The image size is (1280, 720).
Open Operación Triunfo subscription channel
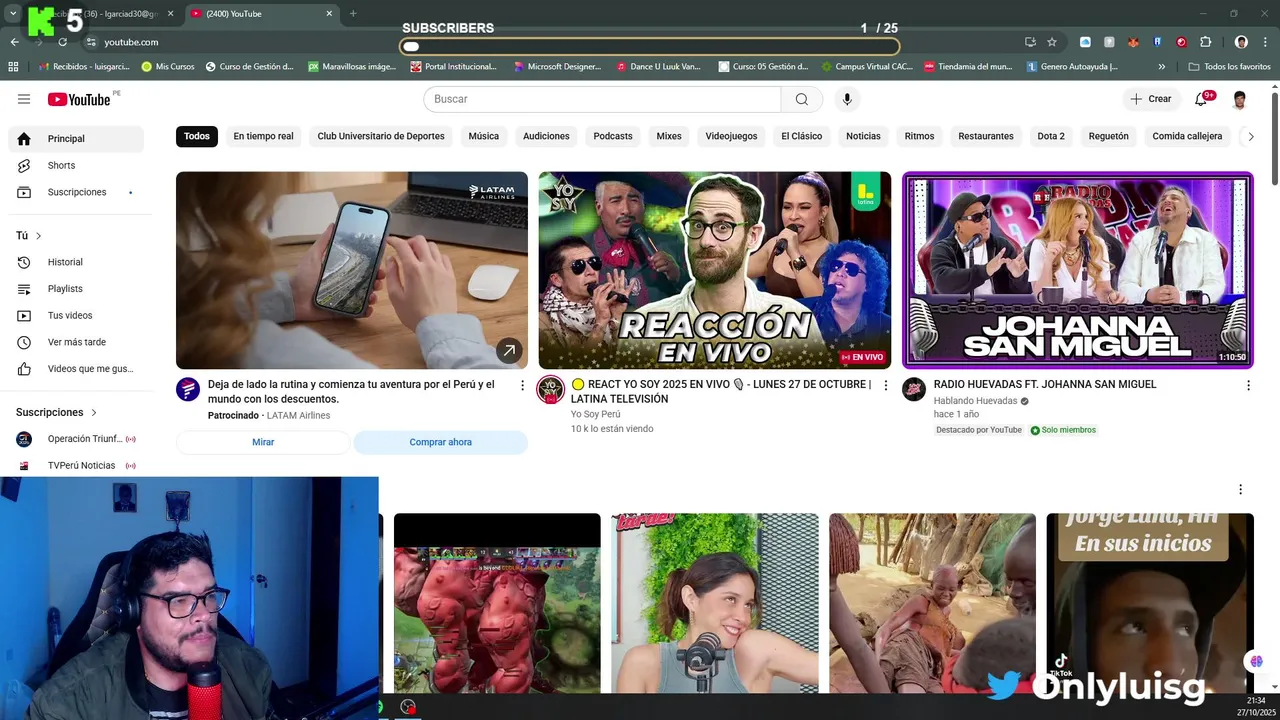tap(76, 439)
